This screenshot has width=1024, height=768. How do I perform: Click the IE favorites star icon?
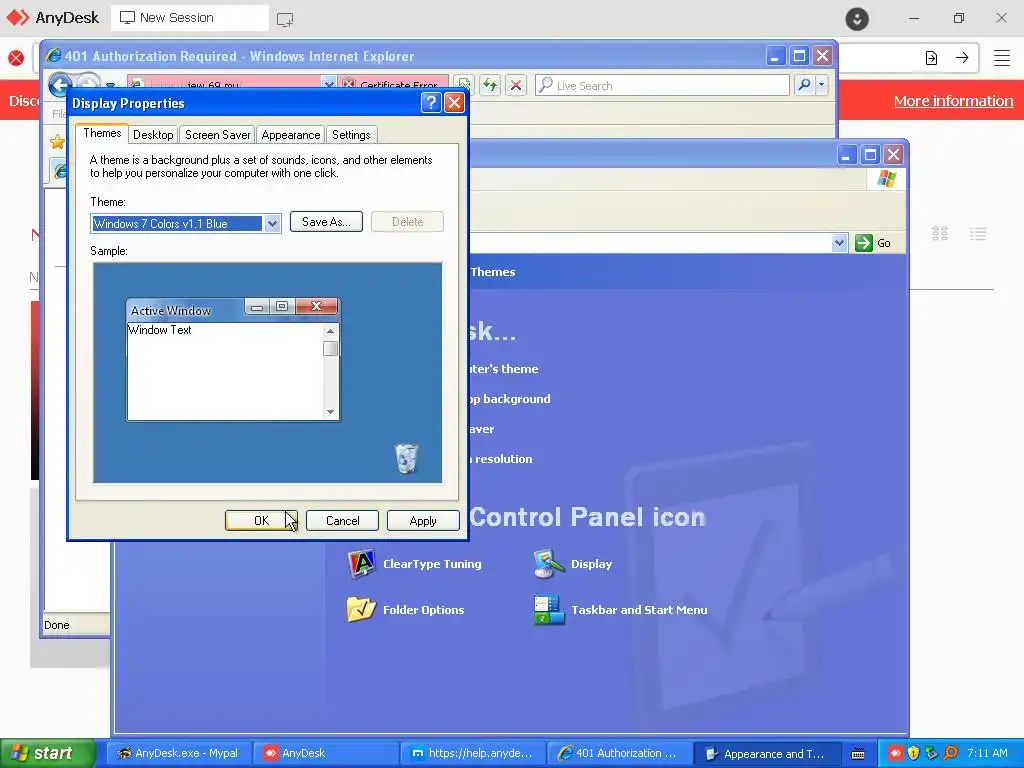pyautogui.click(x=57, y=141)
